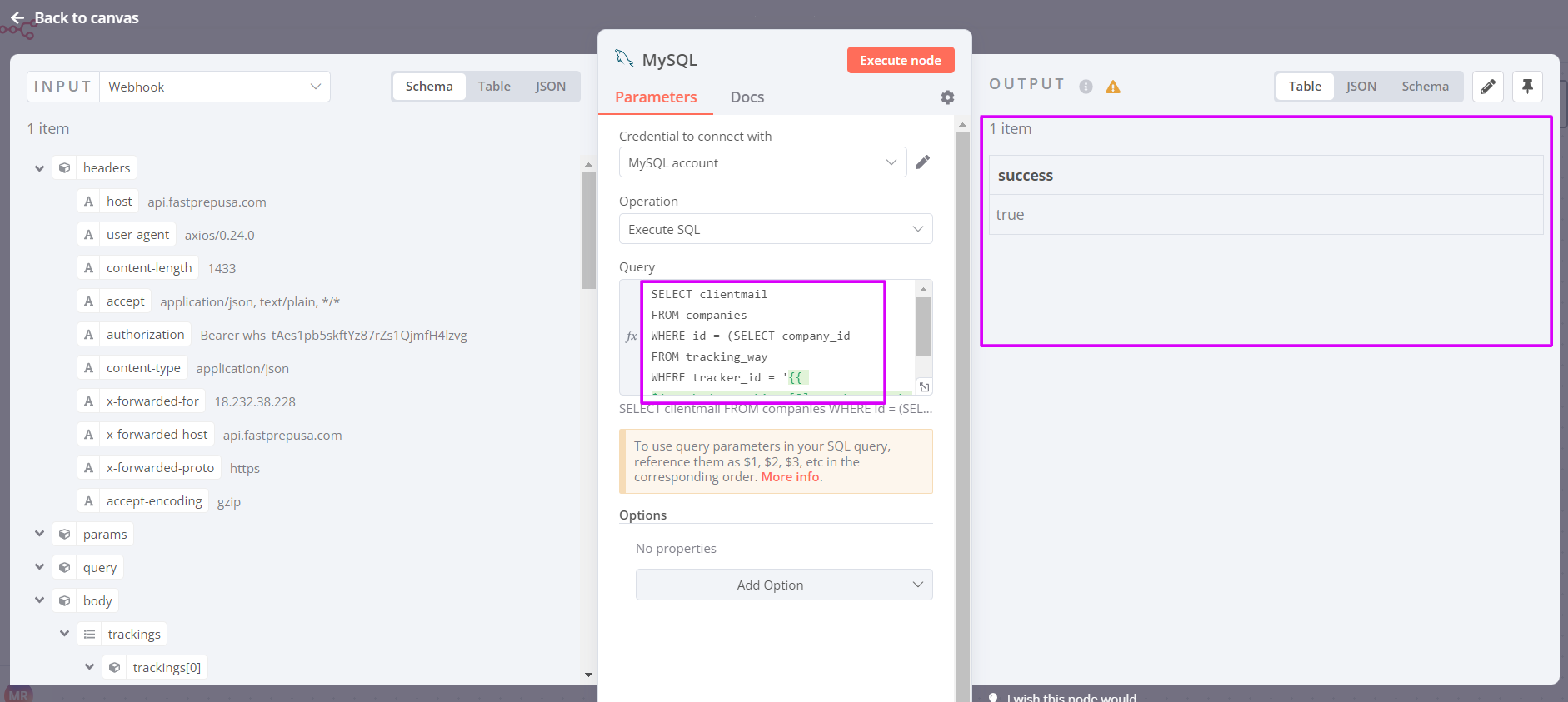
Task: Click the x-forwarded-proto field label
Action: click(x=161, y=468)
